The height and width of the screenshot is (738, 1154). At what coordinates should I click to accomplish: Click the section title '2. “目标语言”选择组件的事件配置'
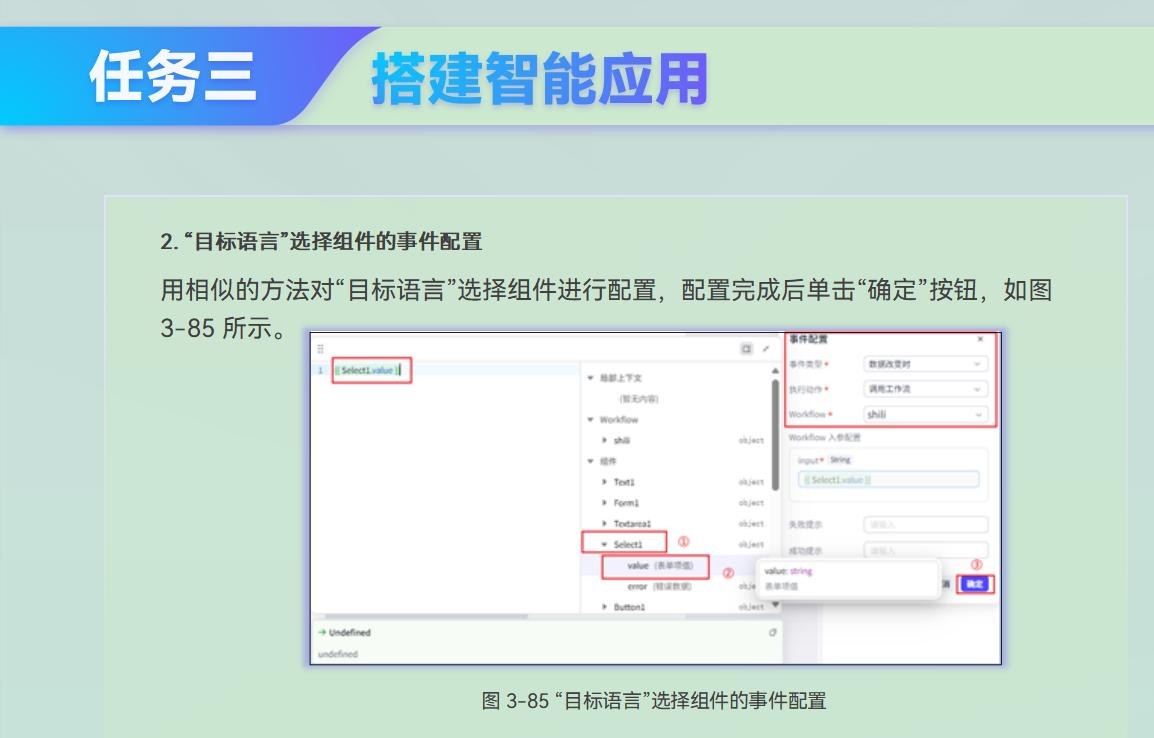(321, 241)
